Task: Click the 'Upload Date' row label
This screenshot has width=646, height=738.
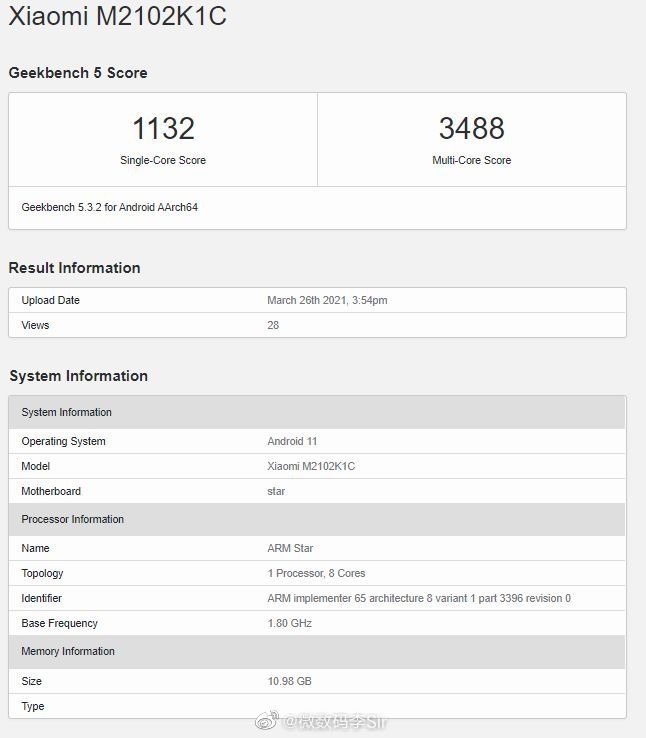Action: 50,300
